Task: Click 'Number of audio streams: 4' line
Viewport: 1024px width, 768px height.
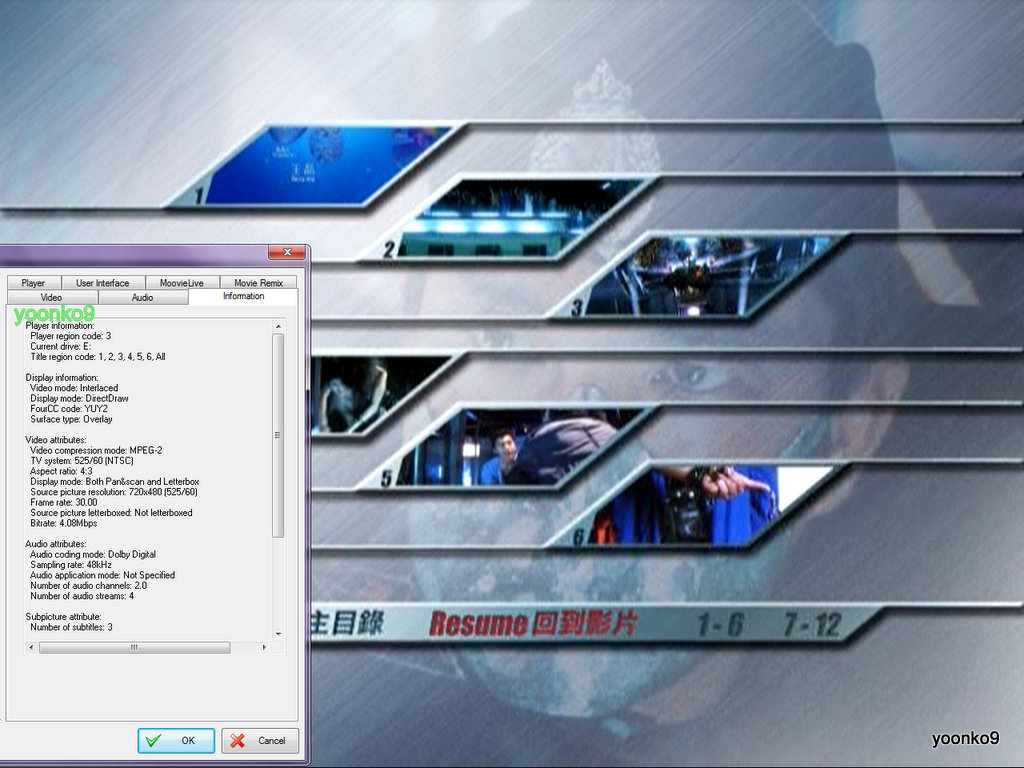Action: pos(82,596)
